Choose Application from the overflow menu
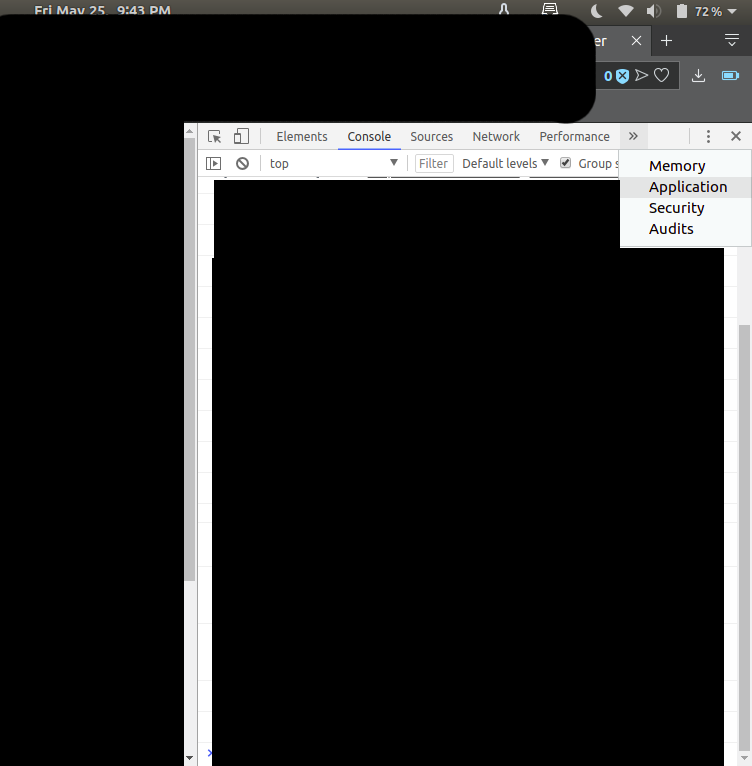 686,187
